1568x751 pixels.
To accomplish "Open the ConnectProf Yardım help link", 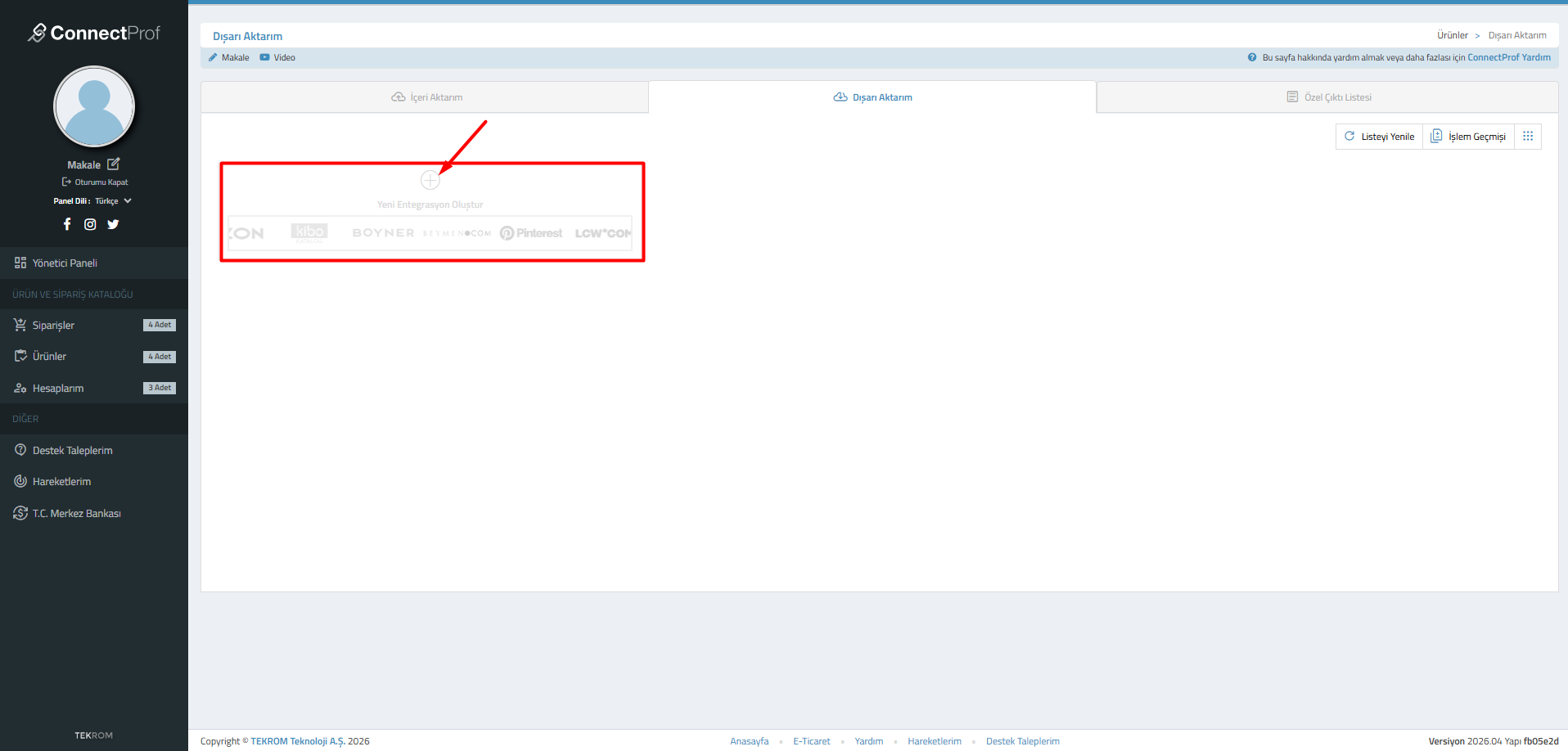I will coord(1508,57).
